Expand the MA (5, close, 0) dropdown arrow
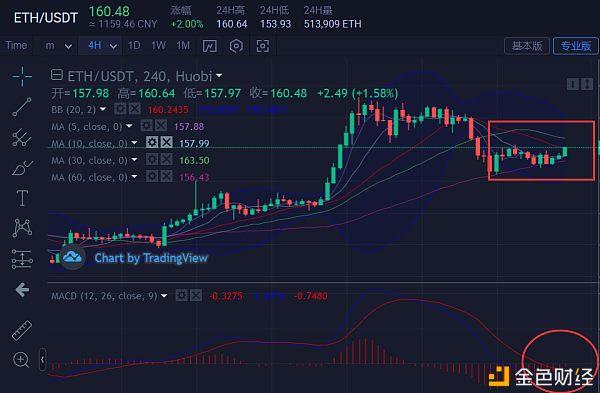Viewport: 600px width, 393px height. (x=129, y=126)
